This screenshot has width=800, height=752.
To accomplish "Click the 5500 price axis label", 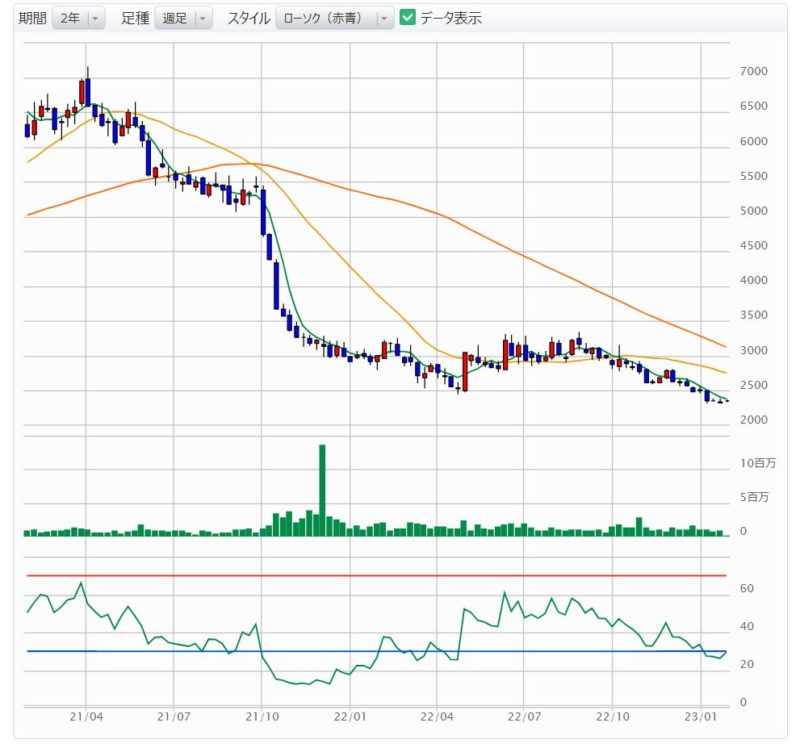I will pyautogui.click(x=754, y=176).
